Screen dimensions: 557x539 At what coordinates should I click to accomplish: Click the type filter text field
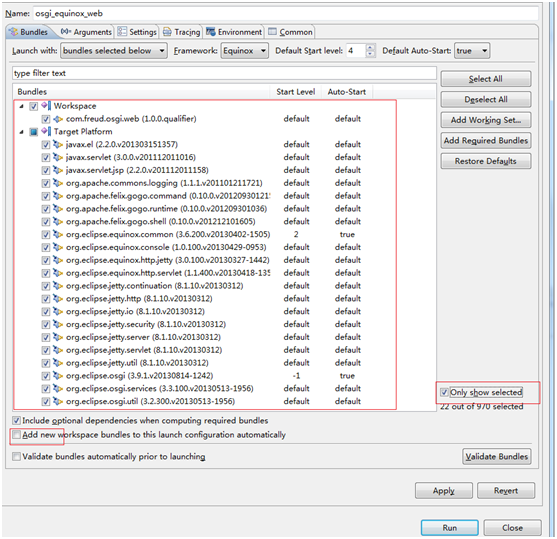(x=224, y=73)
